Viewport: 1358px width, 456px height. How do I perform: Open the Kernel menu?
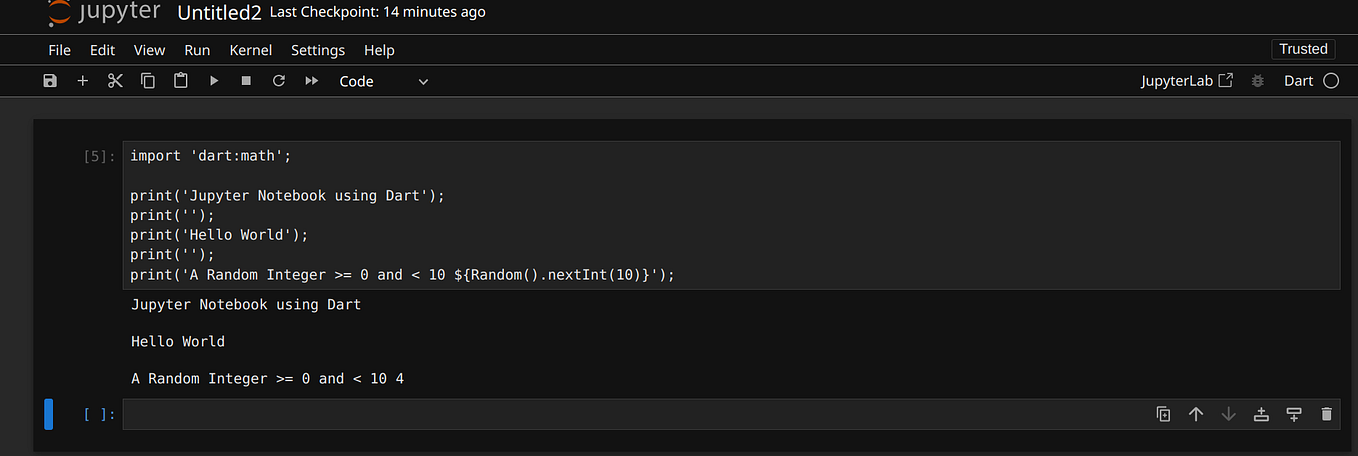(250, 50)
